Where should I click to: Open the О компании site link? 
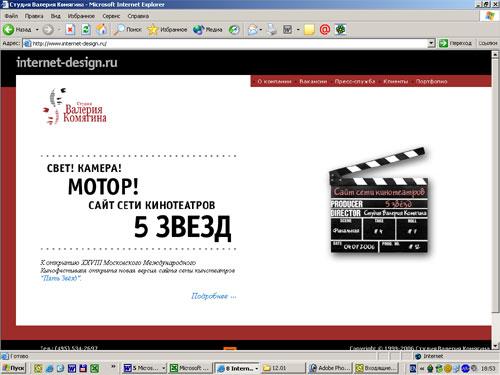[x=274, y=81]
